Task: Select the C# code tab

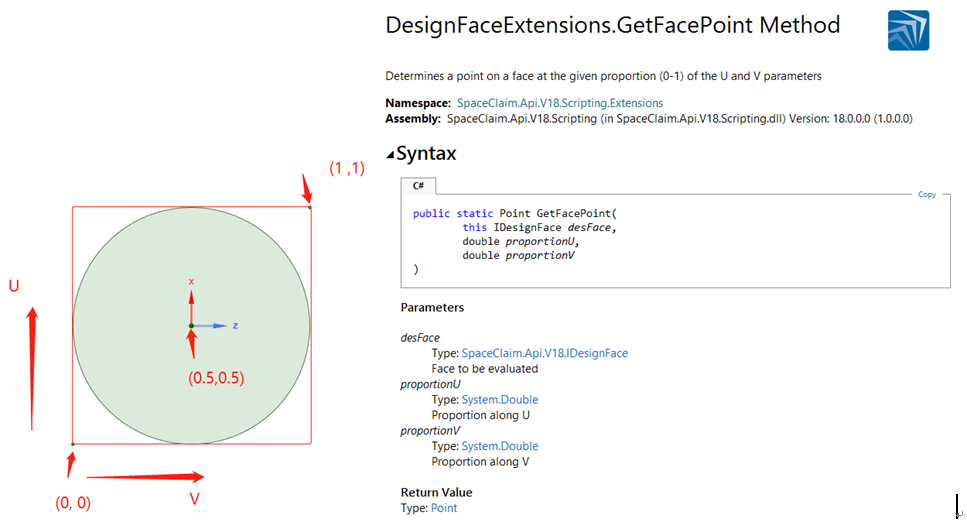Action: [418, 186]
